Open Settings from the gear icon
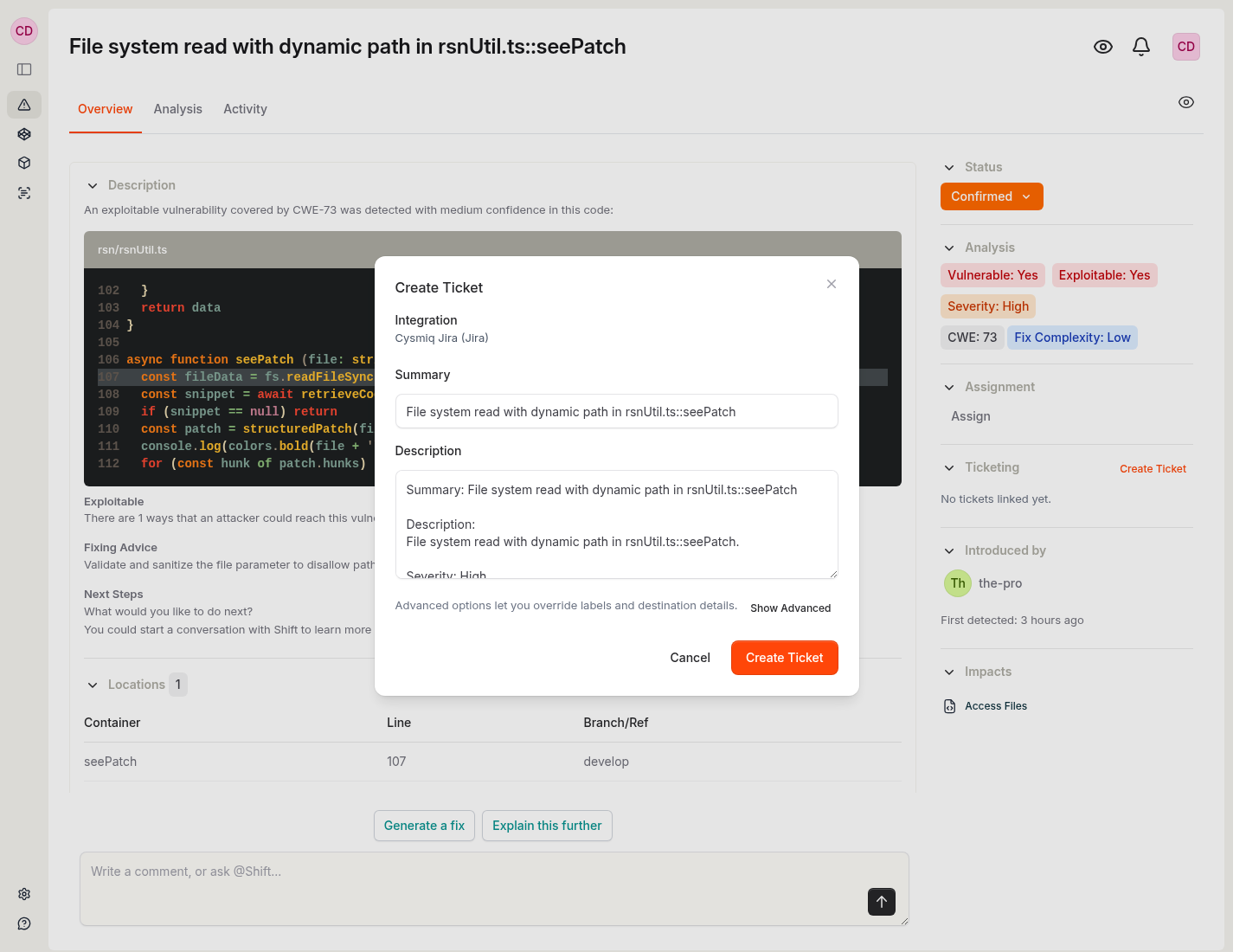Screen dimensions: 1246x952 tap(24, 893)
